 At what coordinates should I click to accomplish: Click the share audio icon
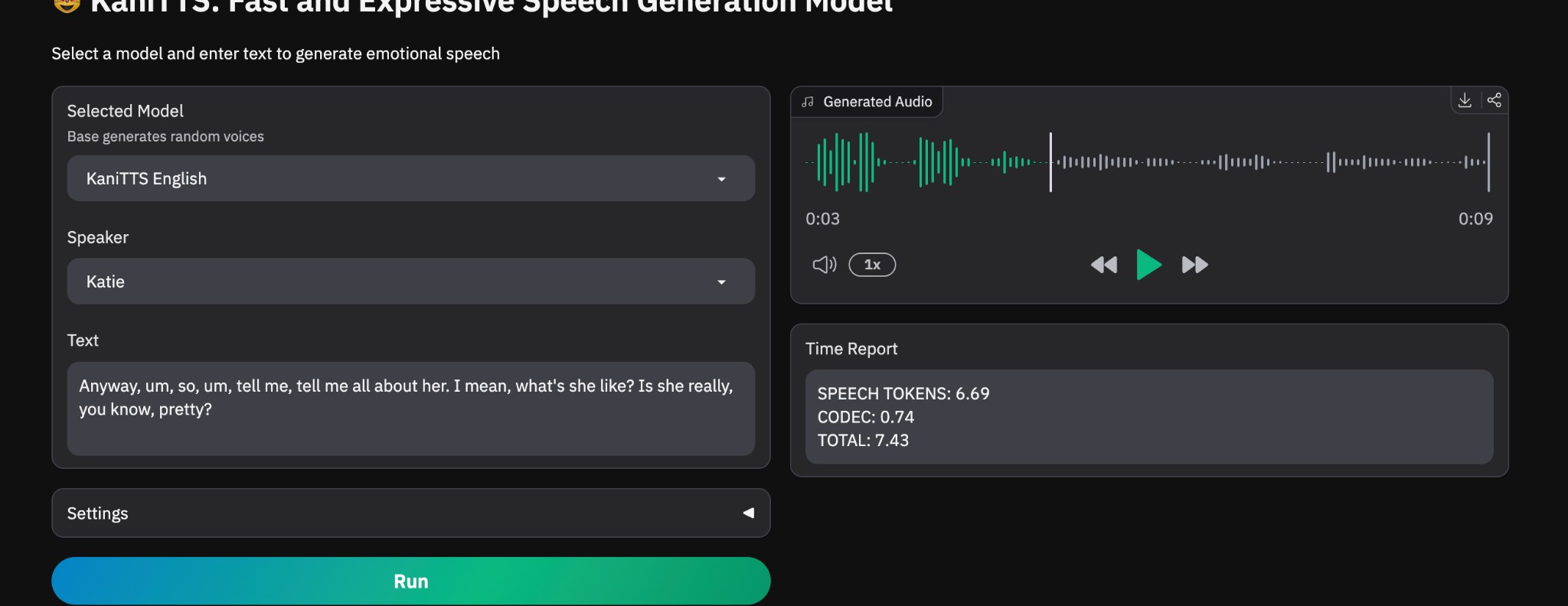pyautogui.click(x=1494, y=100)
